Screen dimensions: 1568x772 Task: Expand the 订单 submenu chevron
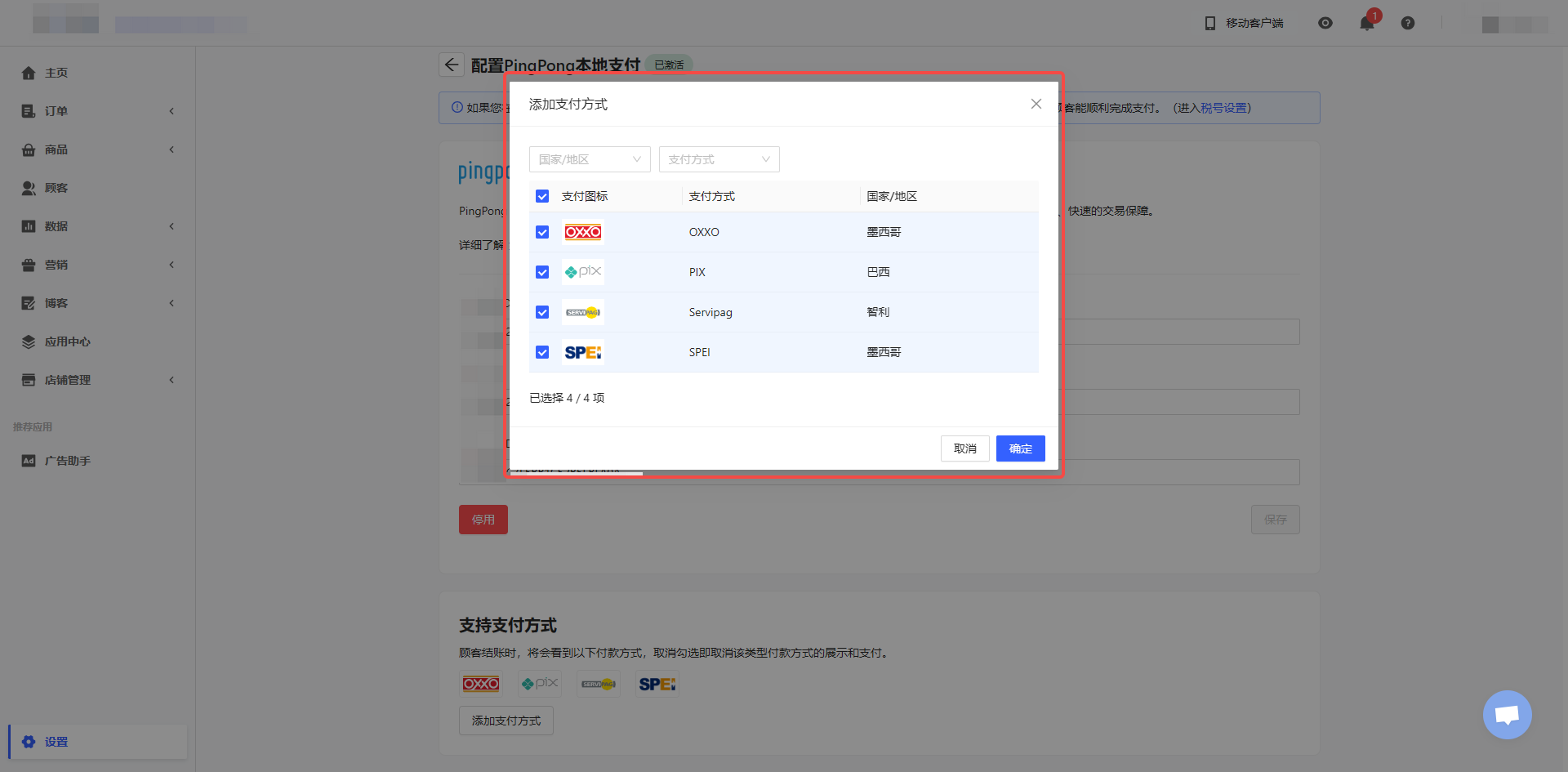[171, 111]
